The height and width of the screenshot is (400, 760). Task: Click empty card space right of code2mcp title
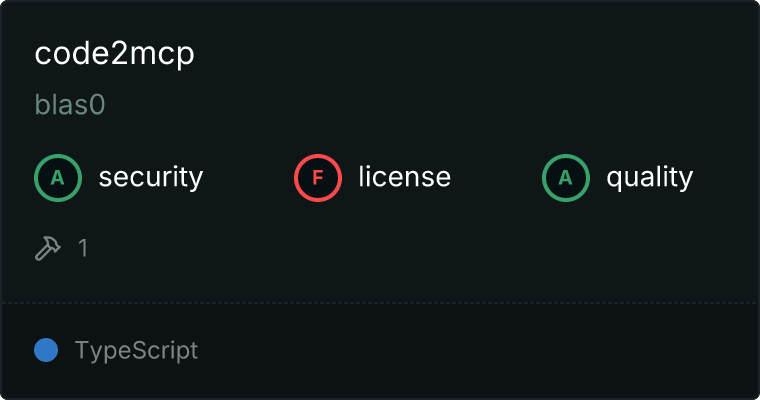[475, 54]
